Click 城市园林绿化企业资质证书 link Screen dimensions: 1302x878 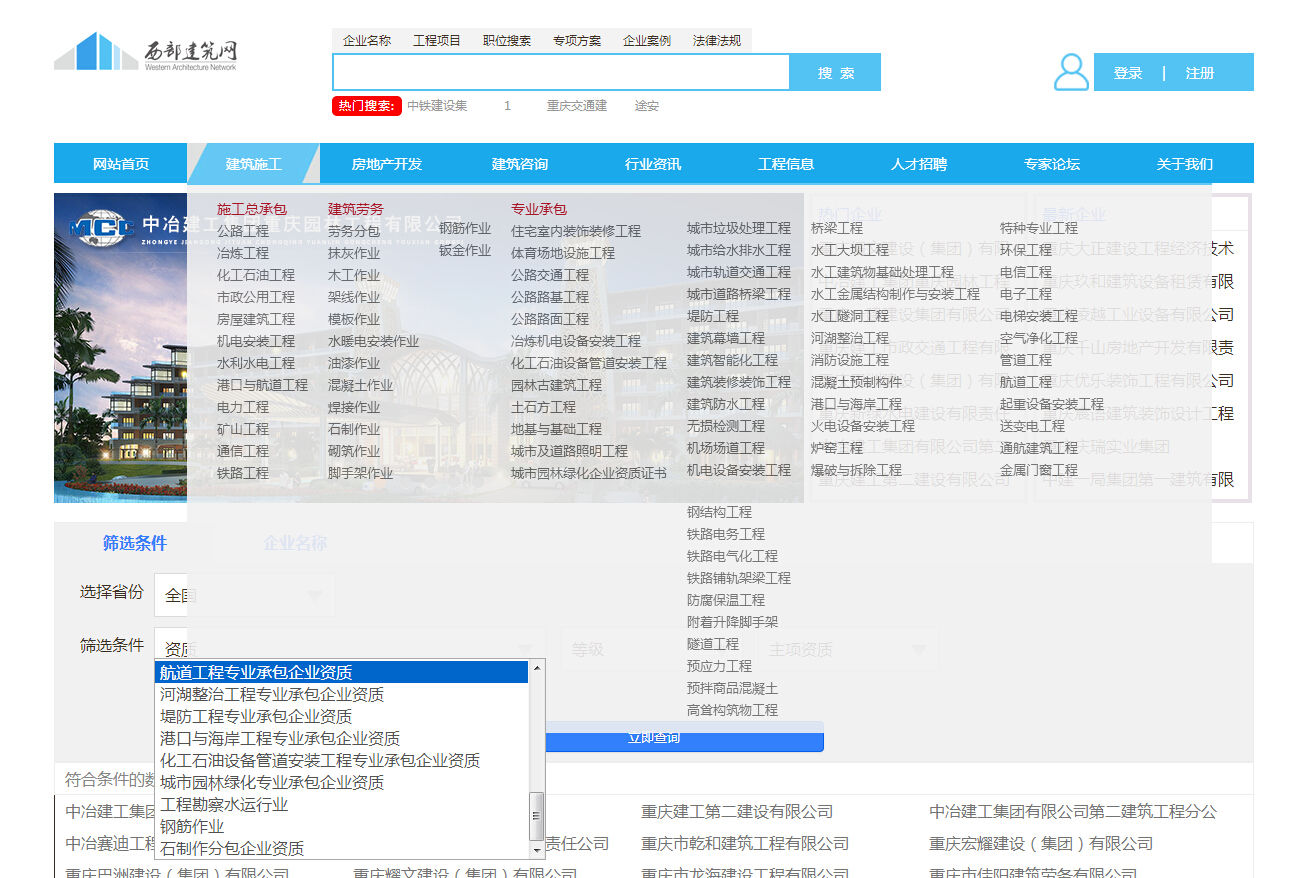point(589,473)
